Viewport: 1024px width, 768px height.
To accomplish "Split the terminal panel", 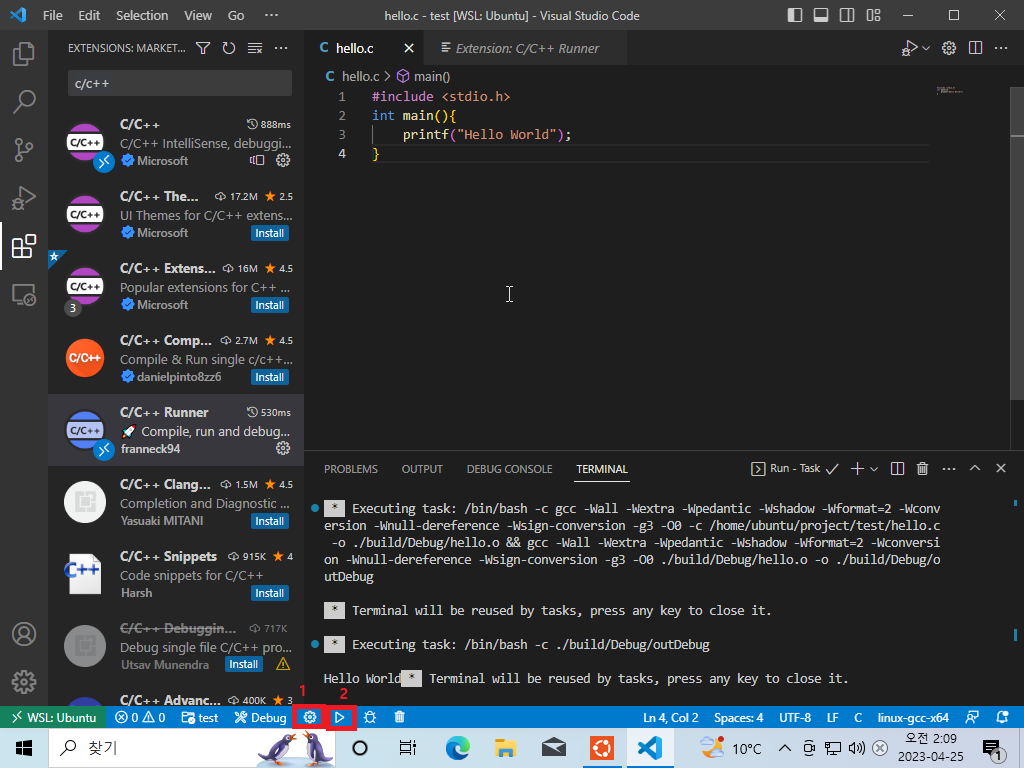I will pos(897,468).
